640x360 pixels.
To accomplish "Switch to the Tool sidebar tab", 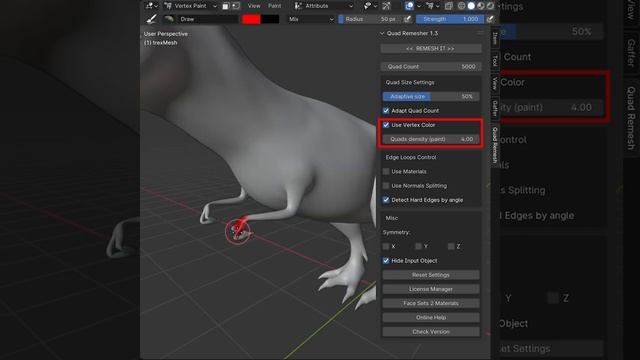I will pos(495,61).
